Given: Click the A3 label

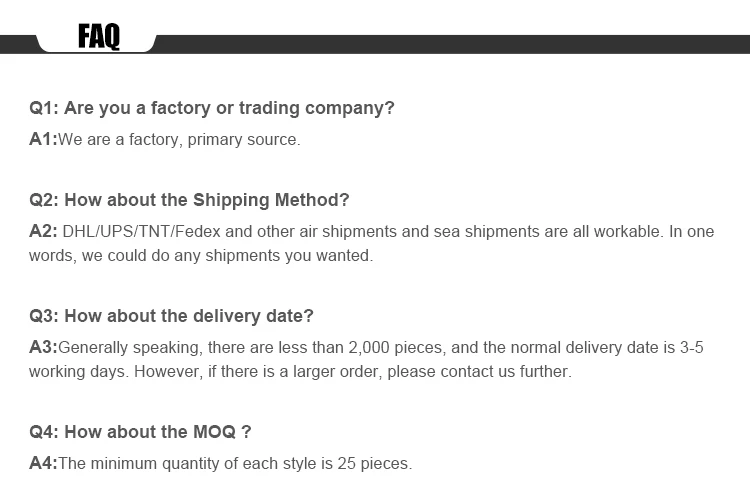Looking at the screenshot, I should 42,347.
